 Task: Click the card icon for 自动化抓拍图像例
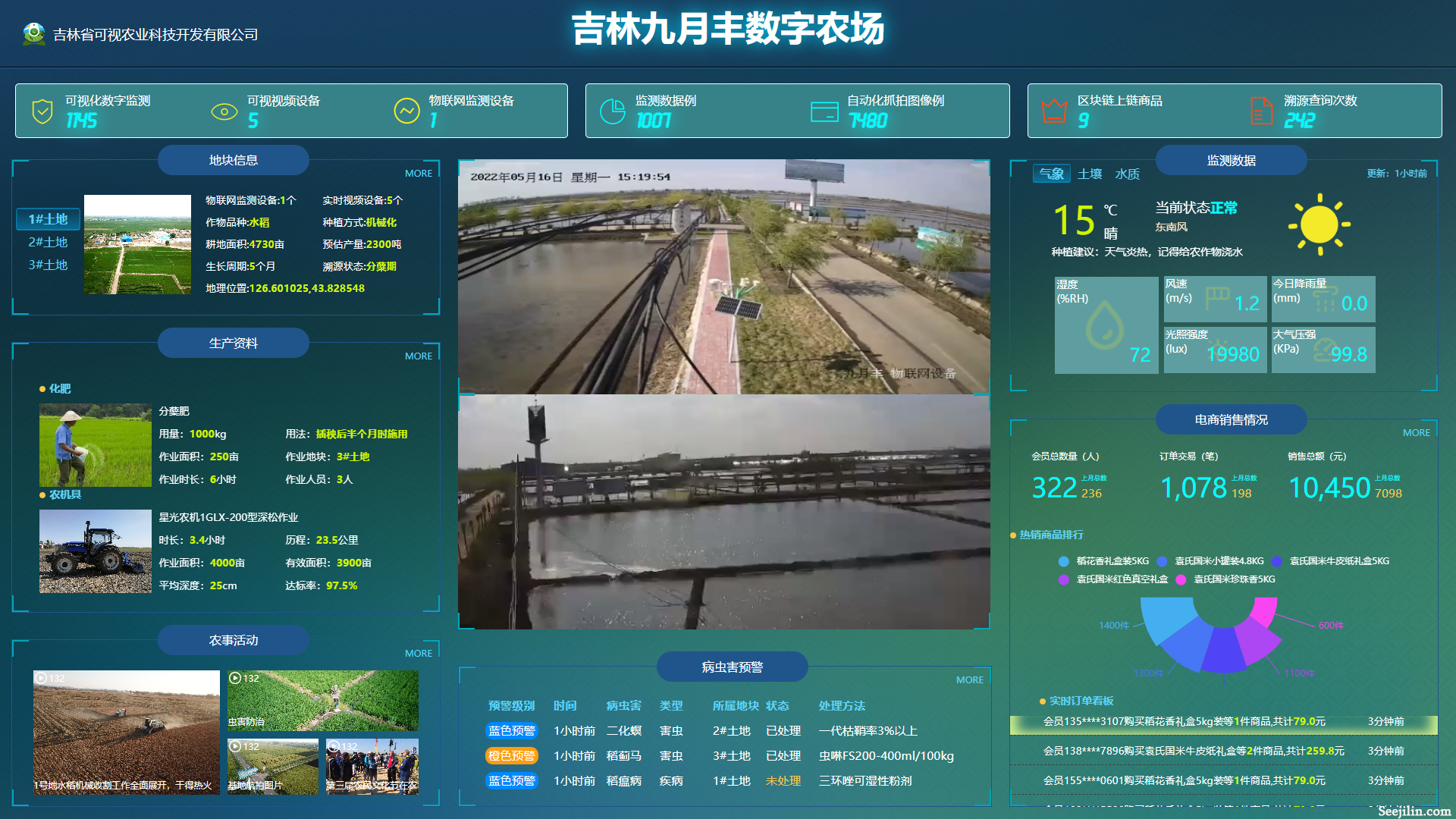click(824, 111)
